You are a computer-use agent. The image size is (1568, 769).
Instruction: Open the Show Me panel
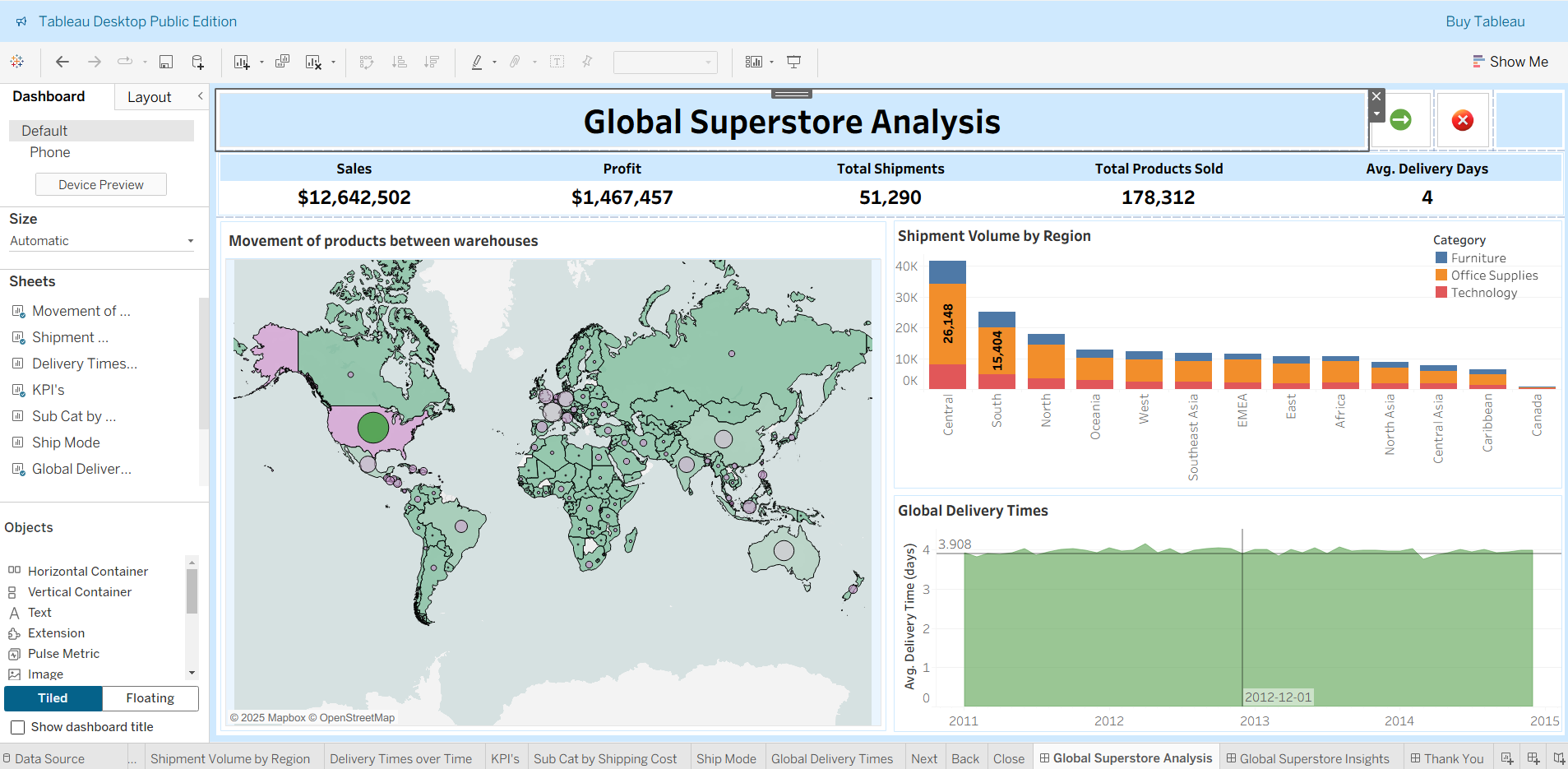pos(1510,62)
